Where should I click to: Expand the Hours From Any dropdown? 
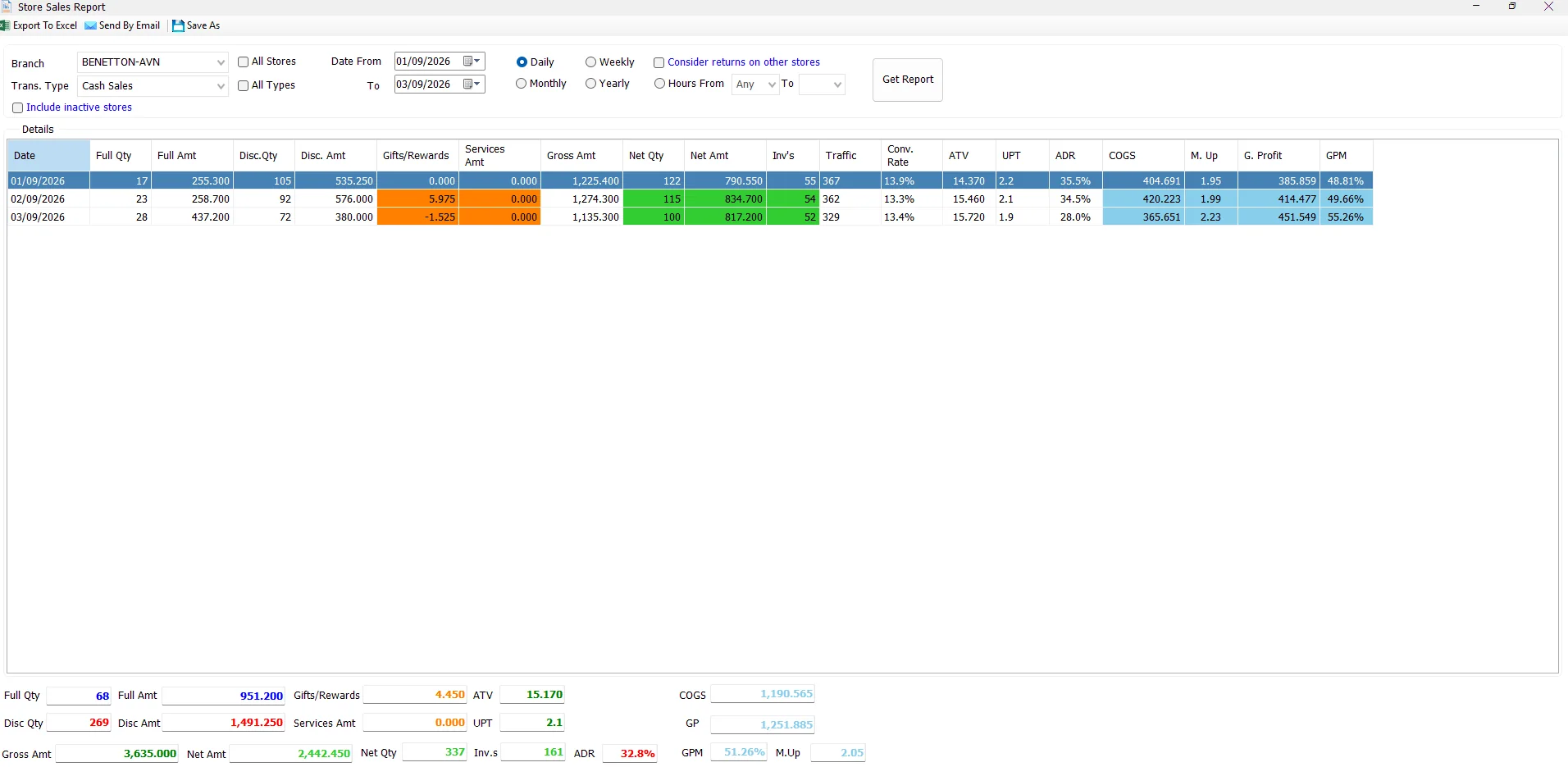point(755,84)
